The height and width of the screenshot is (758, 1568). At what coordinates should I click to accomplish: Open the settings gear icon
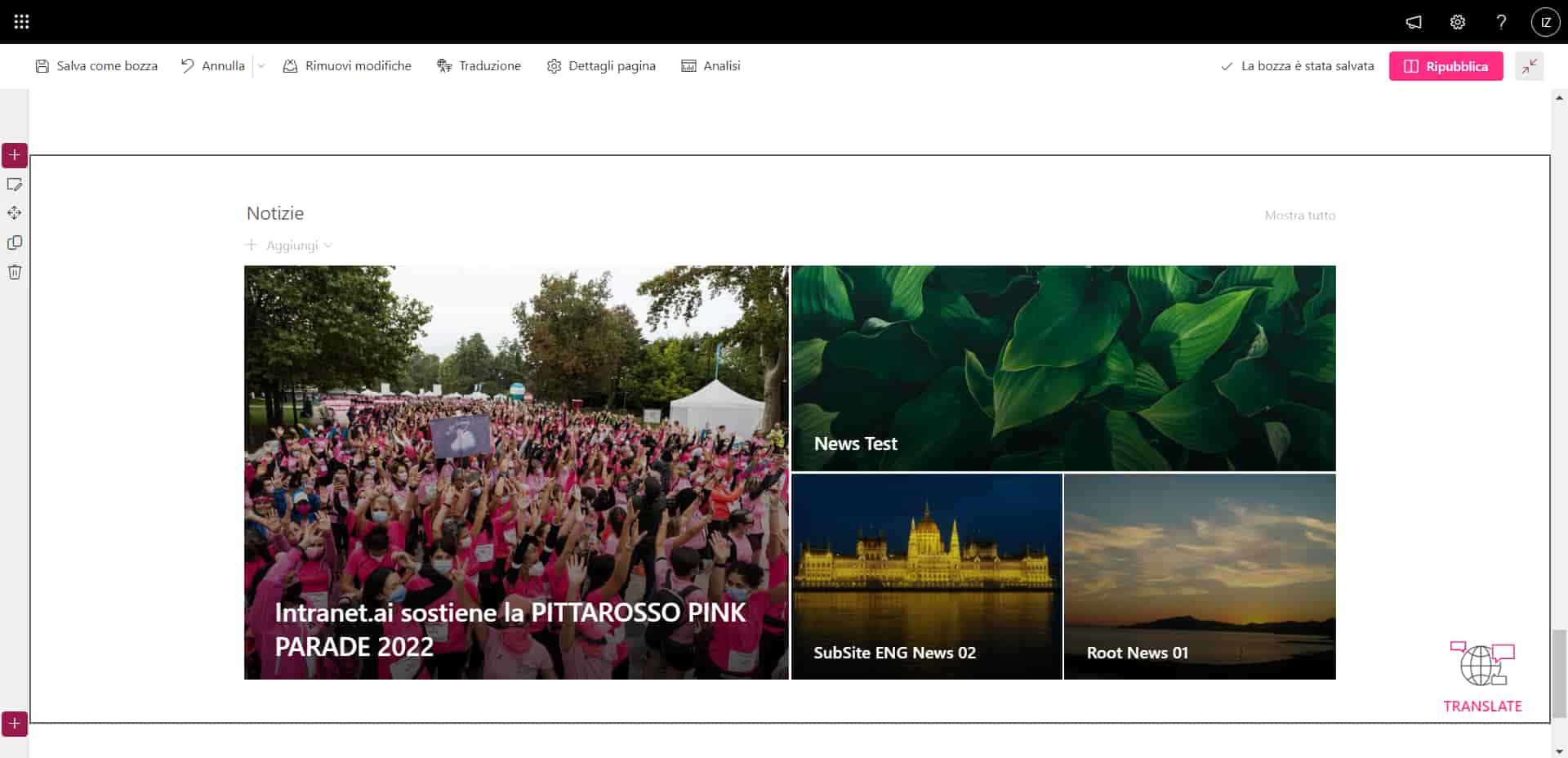(x=1458, y=22)
